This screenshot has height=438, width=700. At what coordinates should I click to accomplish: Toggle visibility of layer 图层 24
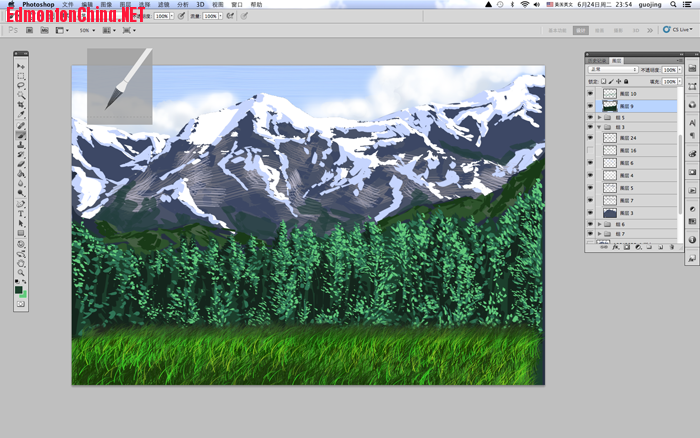click(590, 138)
